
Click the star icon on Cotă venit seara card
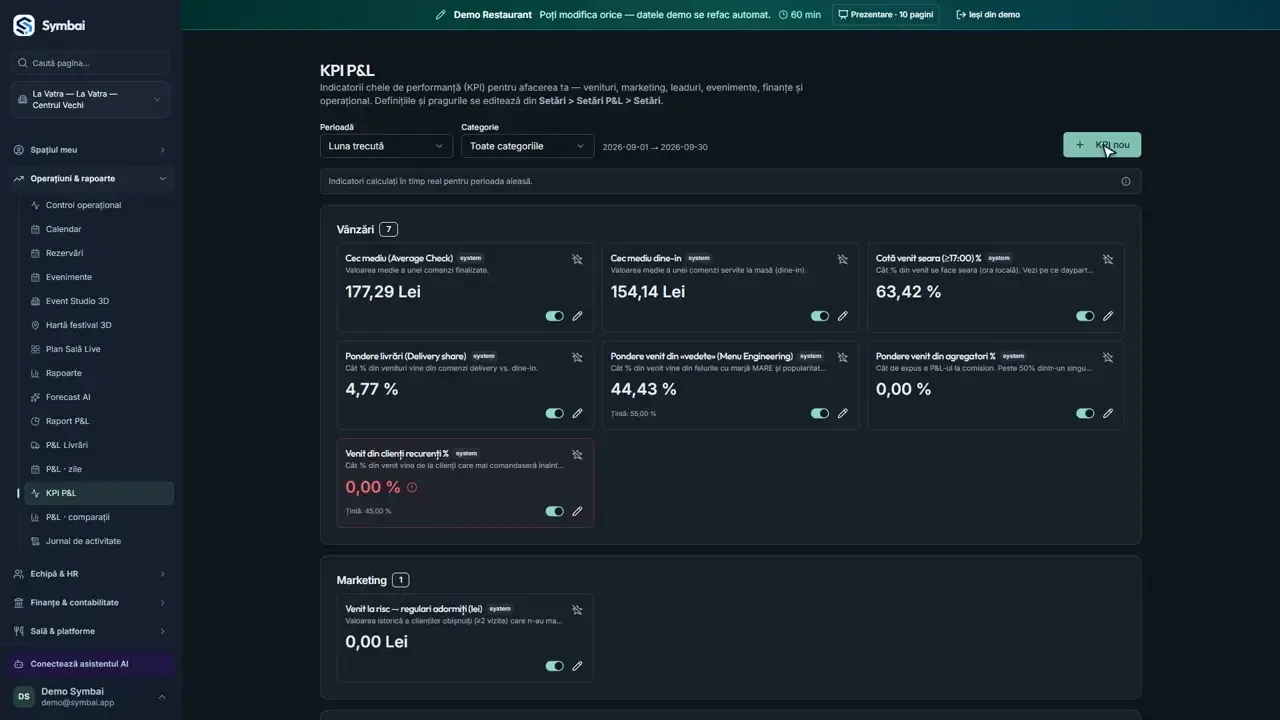tap(1108, 259)
